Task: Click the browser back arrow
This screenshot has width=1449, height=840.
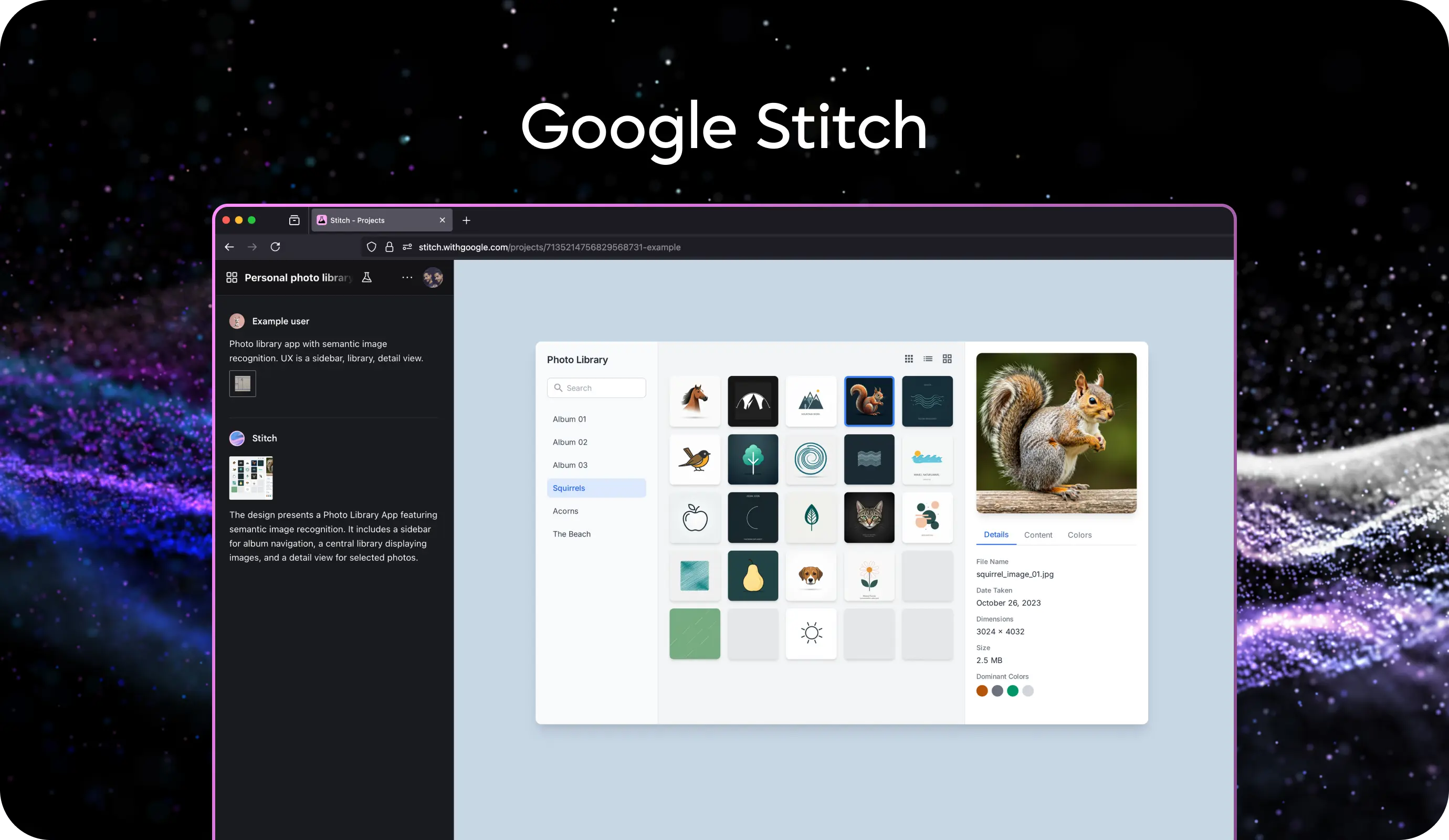Action: 229,247
